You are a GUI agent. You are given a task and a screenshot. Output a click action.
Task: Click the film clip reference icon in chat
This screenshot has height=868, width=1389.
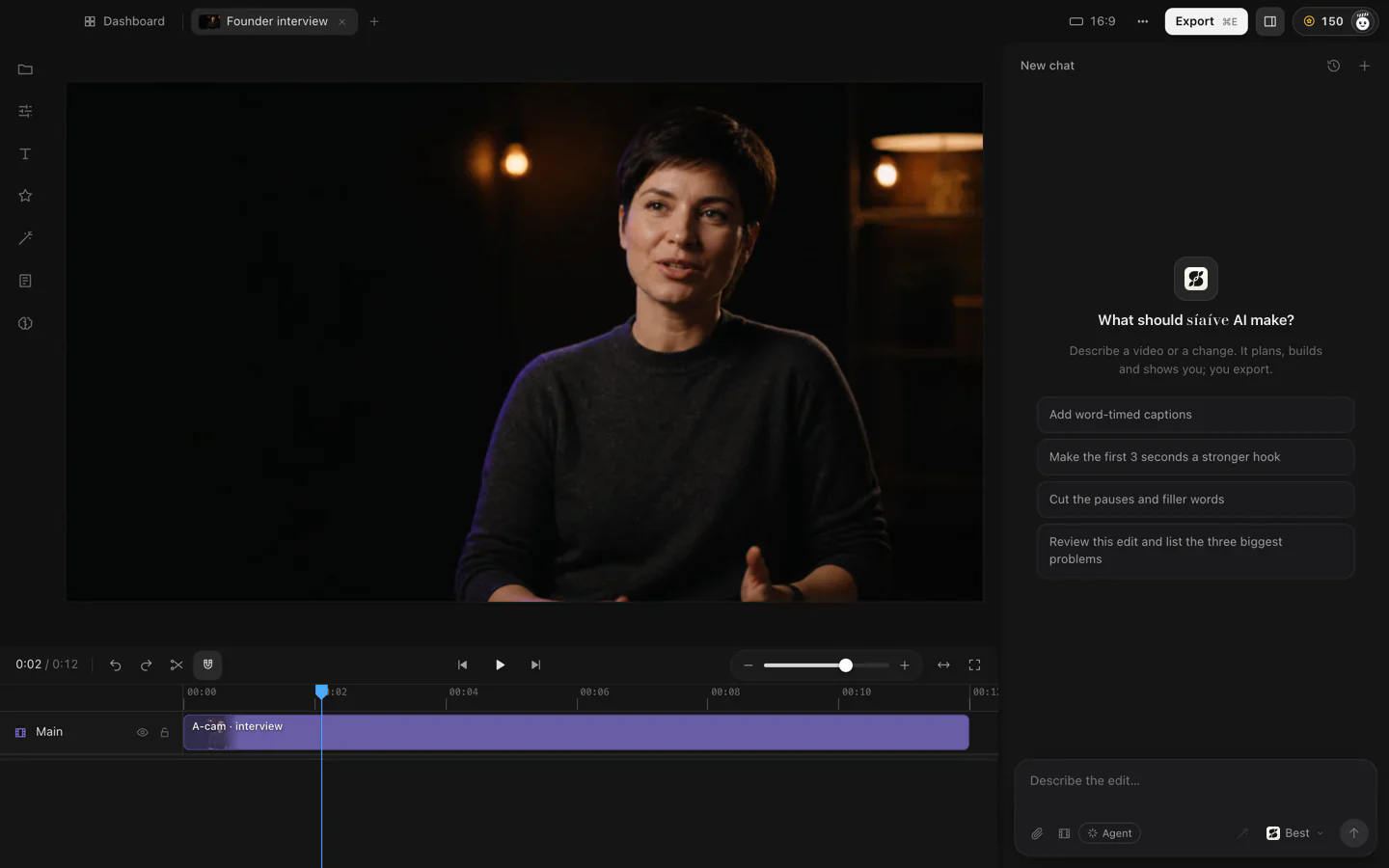pos(1064,833)
